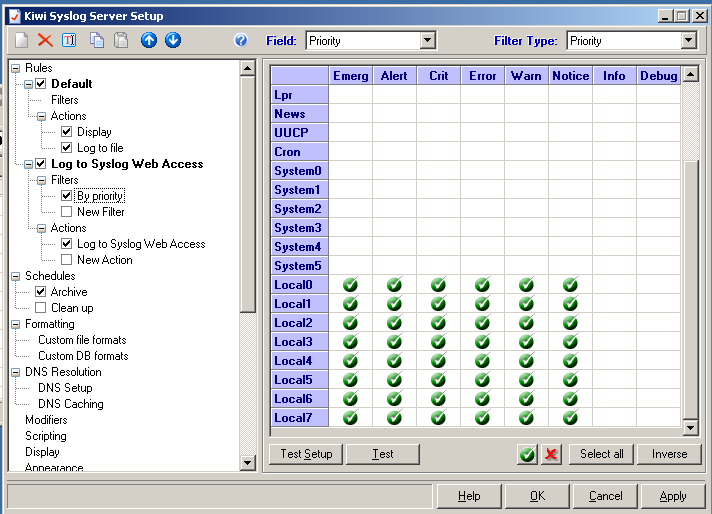Click the Paste toolbar icon

(x=121, y=40)
